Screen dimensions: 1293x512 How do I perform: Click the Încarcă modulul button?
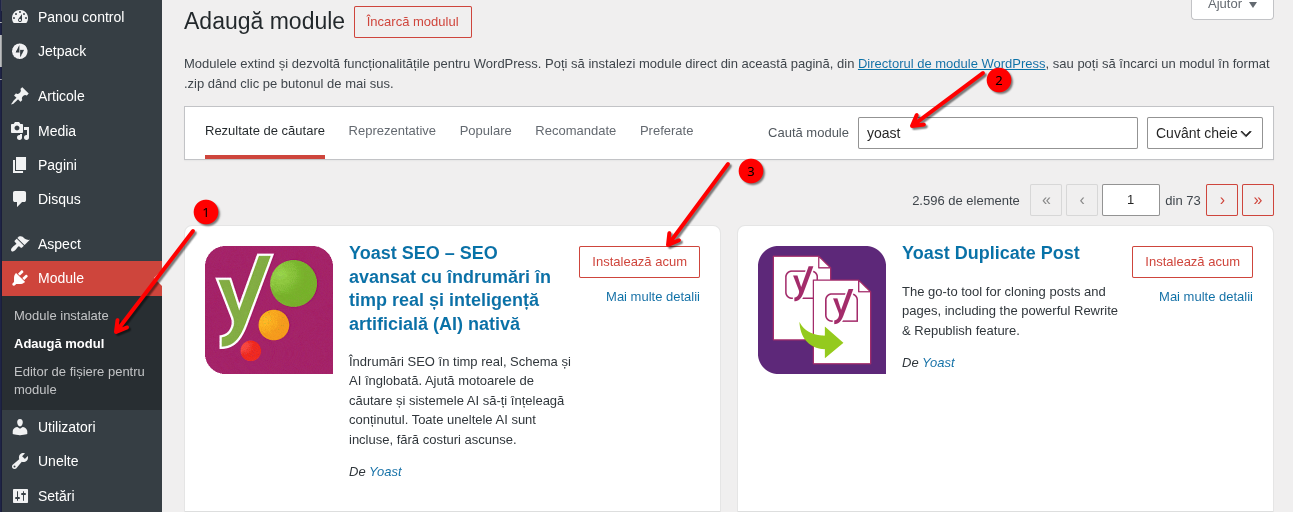coord(413,22)
